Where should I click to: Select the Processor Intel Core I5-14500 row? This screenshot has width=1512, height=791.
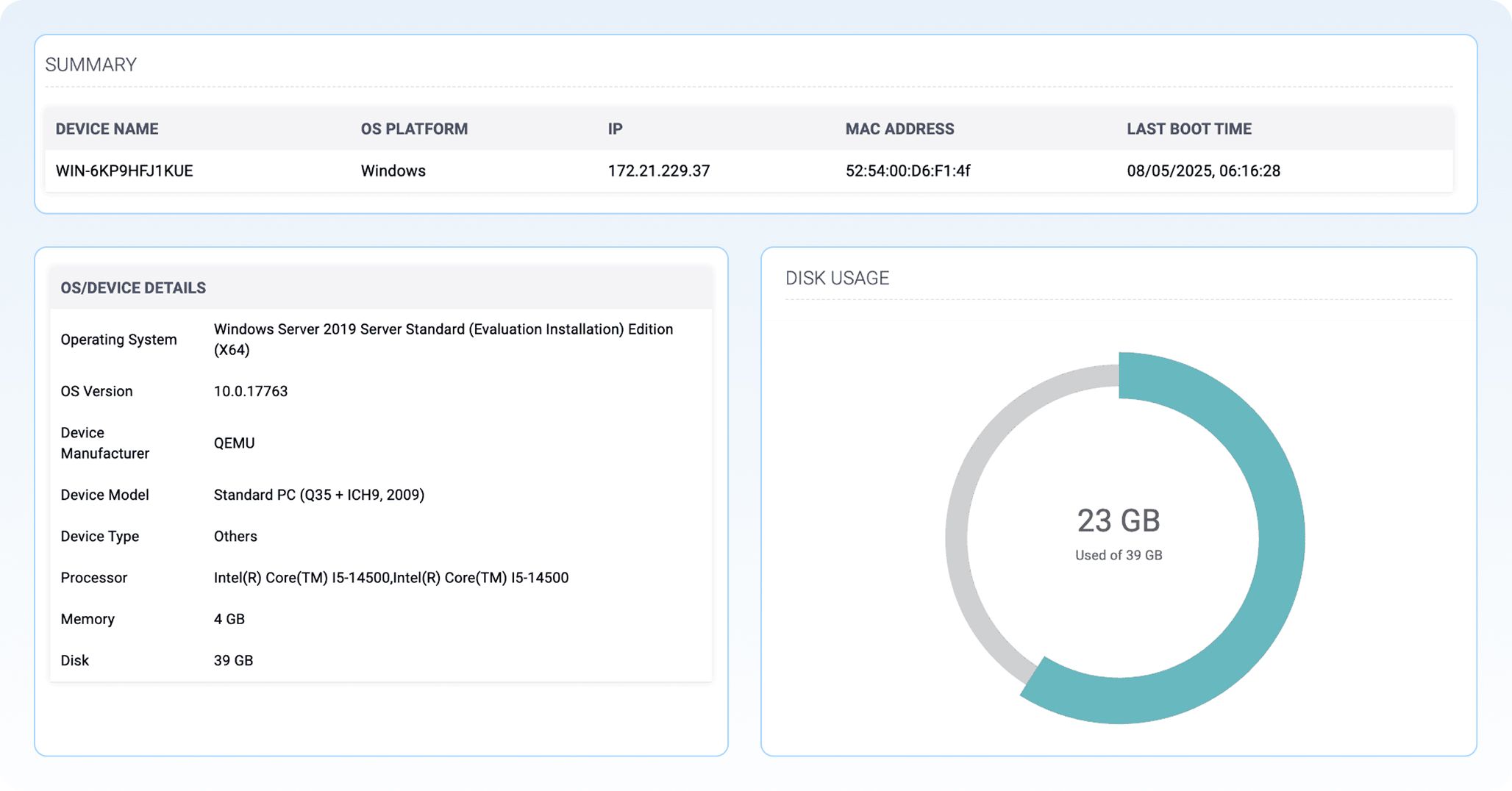tap(391, 578)
